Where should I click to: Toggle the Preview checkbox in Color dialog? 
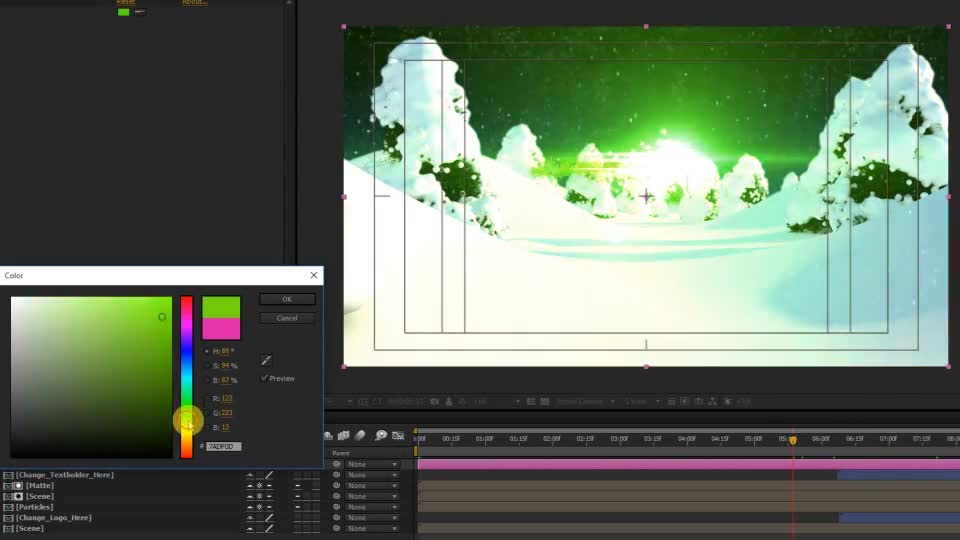(264, 378)
